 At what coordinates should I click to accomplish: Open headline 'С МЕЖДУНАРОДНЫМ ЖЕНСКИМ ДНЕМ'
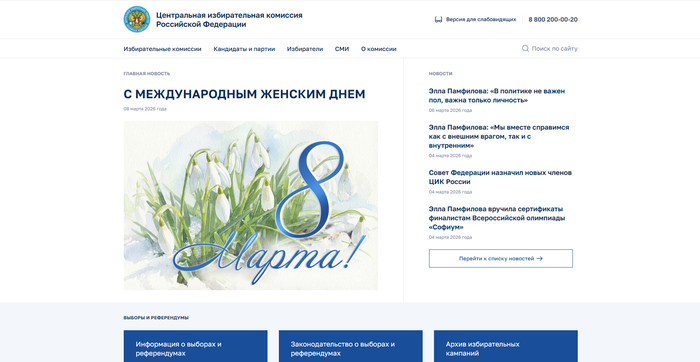click(244, 94)
